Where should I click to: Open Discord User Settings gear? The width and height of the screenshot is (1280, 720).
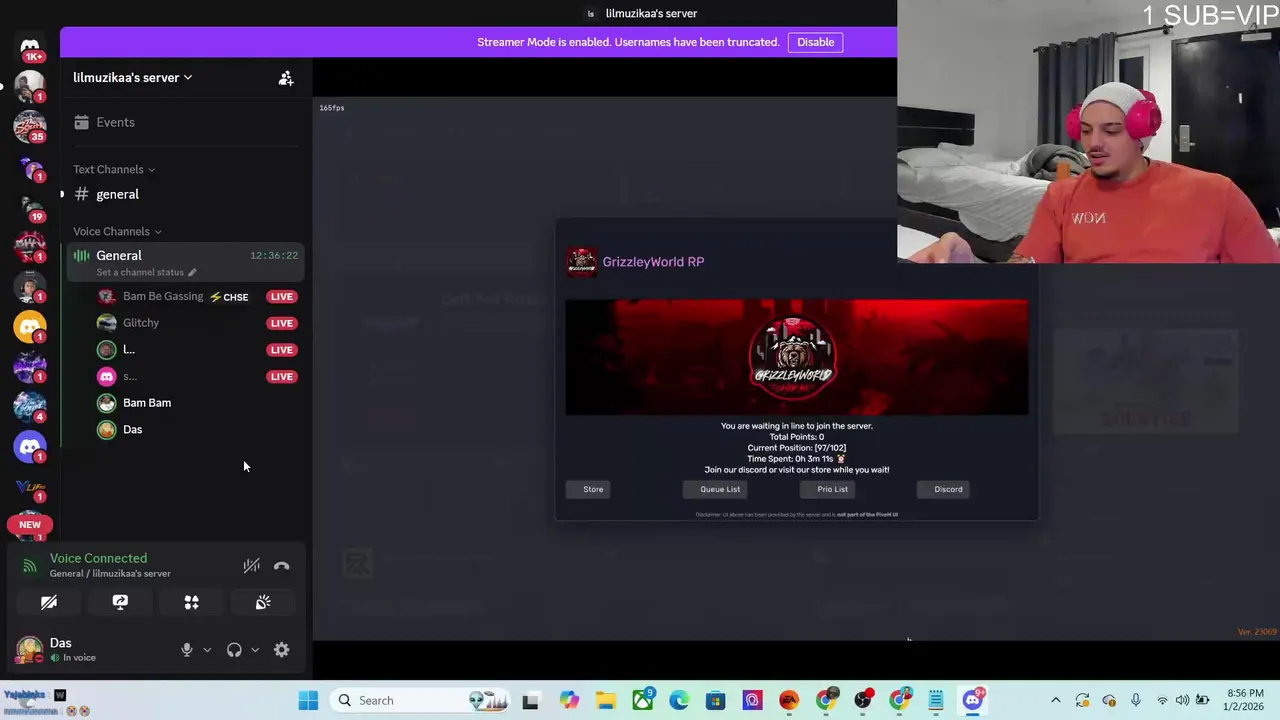pyautogui.click(x=282, y=650)
